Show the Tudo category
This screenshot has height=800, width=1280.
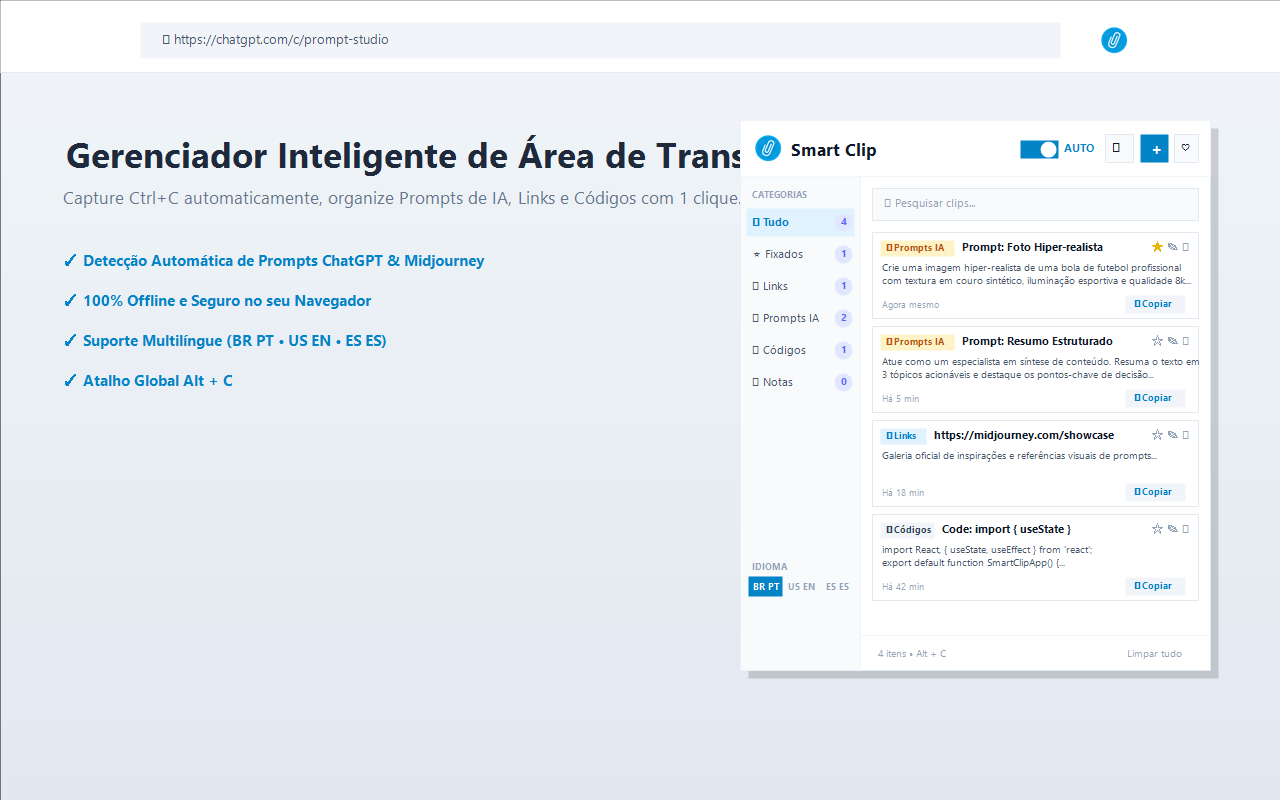click(800, 222)
